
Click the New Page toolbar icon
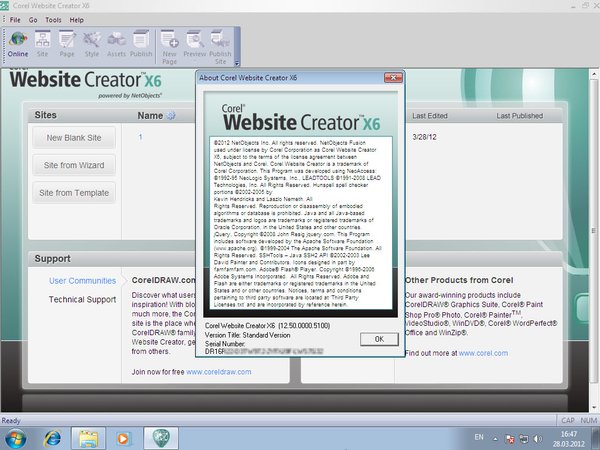[x=171, y=44]
